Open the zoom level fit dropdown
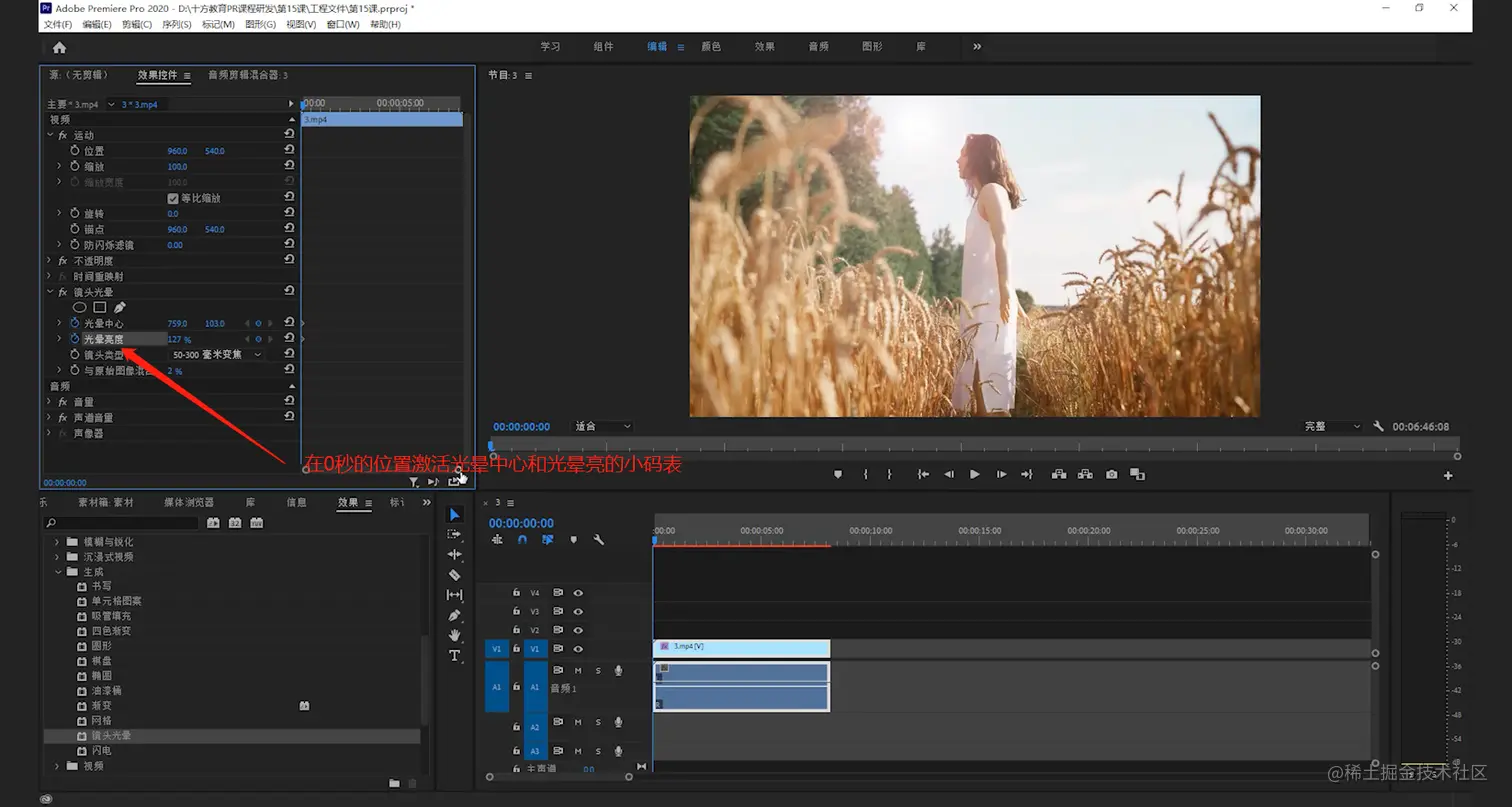The height and width of the screenshot is (807, 1512). point(603,427)
